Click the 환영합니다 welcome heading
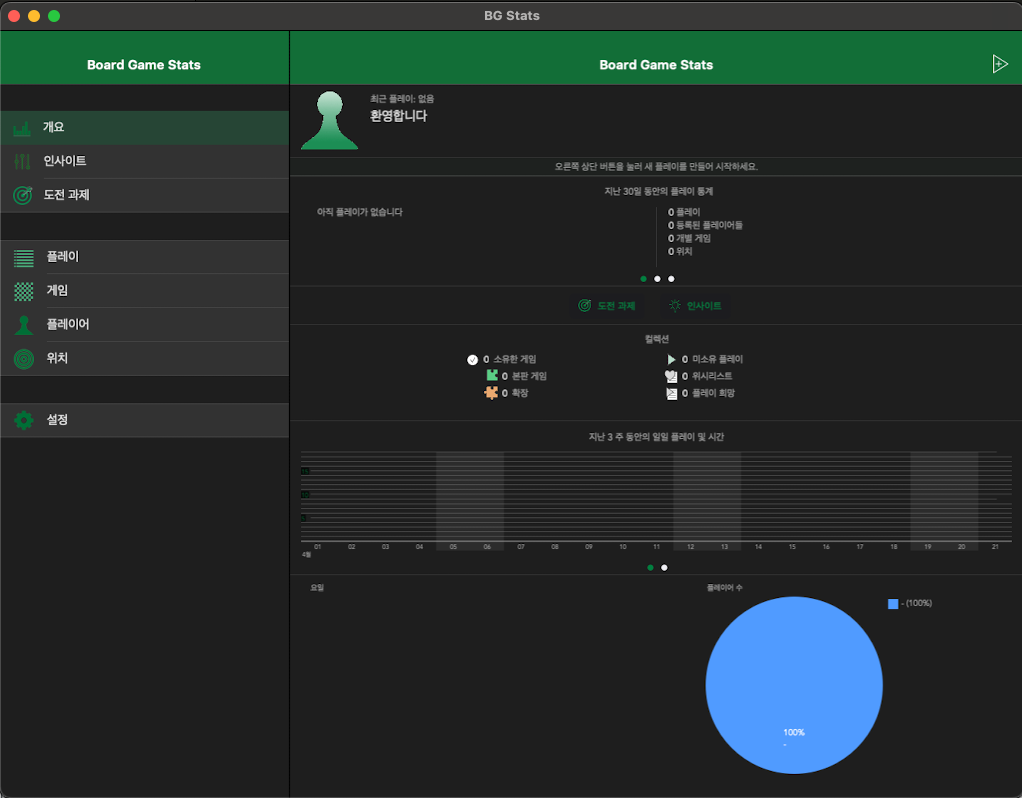Screen dimensions: 1022x798 point(398,116)
